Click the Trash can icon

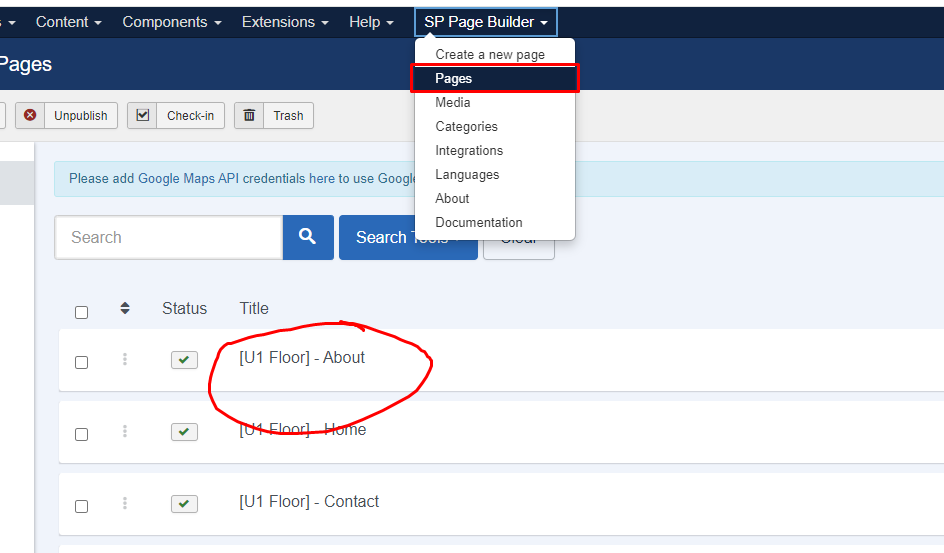click(x=249, y=115)
